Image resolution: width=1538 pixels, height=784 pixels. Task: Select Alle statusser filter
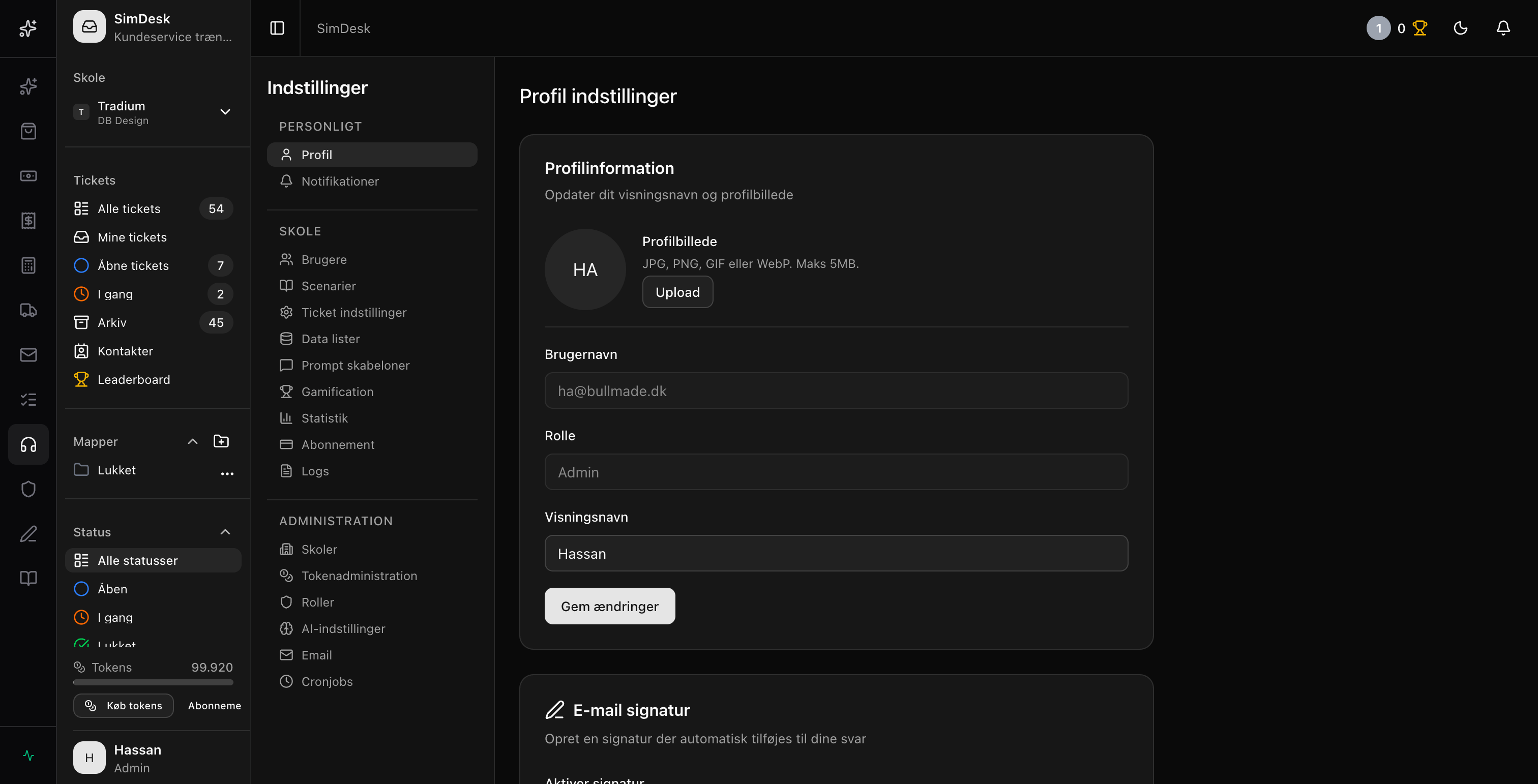pyautogui.click(x=153, y=560)
